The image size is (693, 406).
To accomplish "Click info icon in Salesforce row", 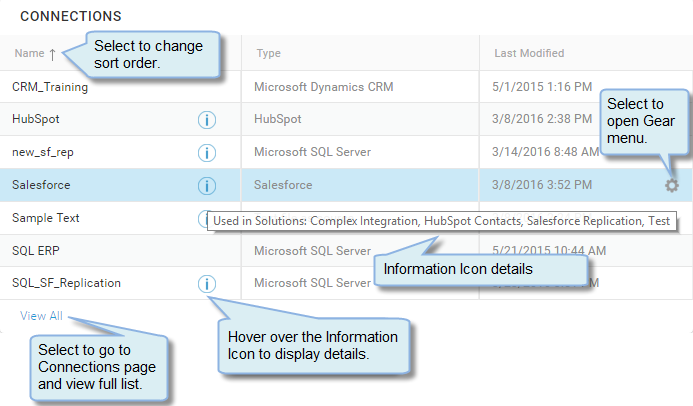I will (207, 186).
